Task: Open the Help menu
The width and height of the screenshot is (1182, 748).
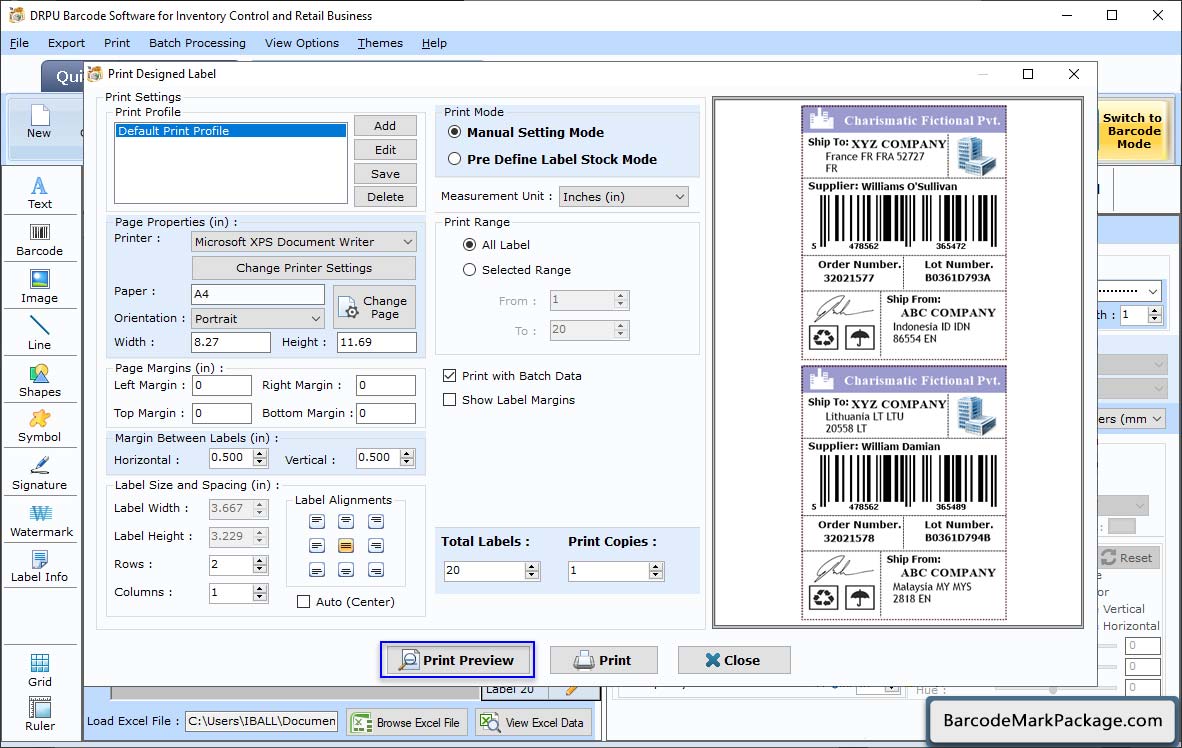Action: tap(434, 43)
